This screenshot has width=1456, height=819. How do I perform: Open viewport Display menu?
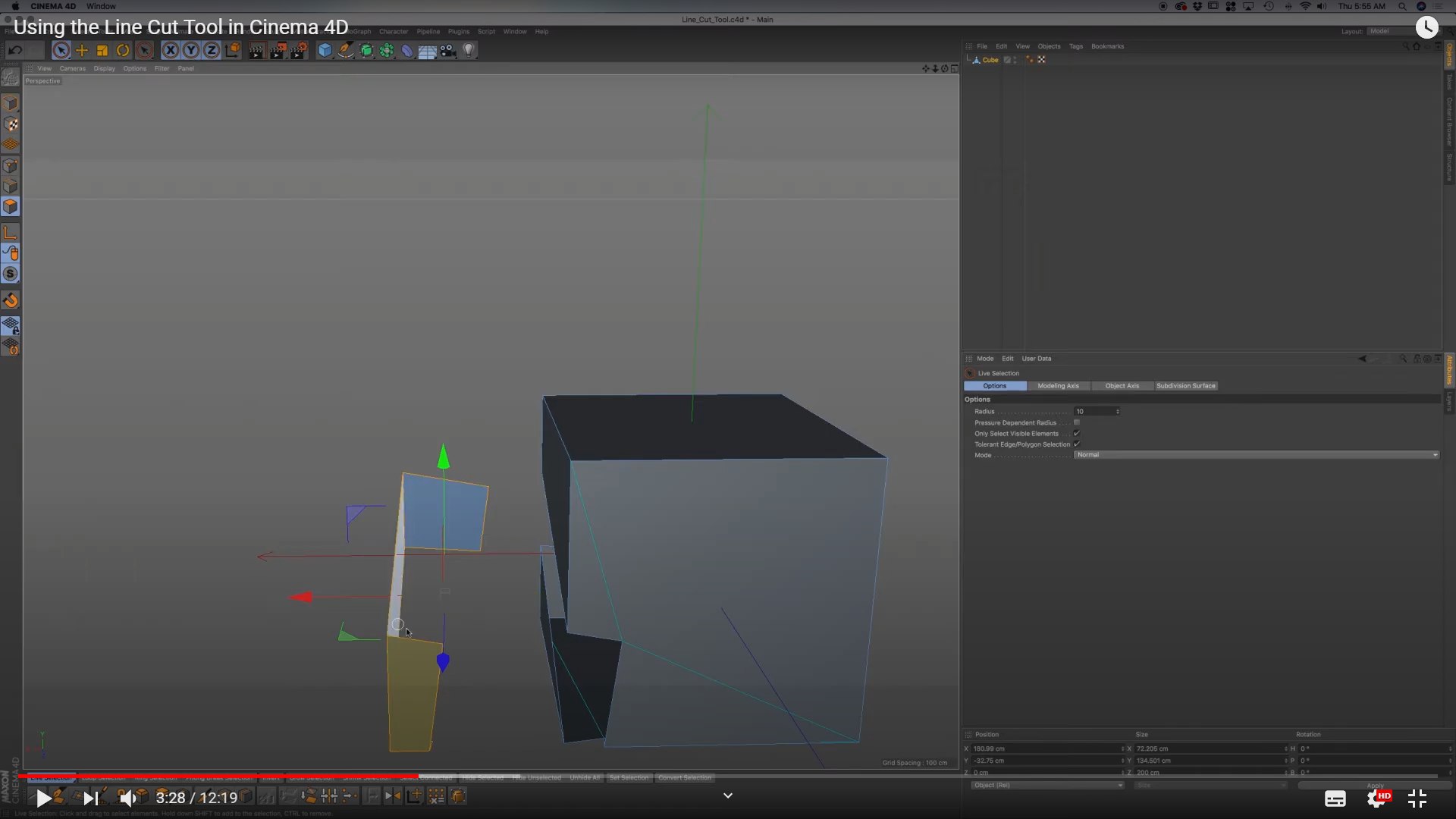[x=105, y=68]
